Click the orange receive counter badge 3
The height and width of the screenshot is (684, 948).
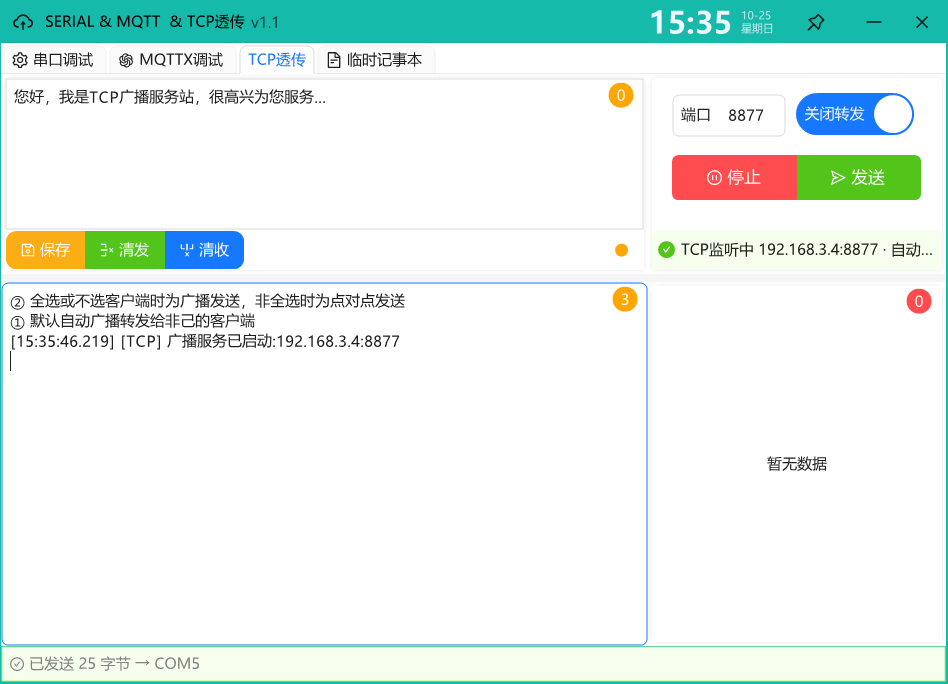tap(625, 299)
